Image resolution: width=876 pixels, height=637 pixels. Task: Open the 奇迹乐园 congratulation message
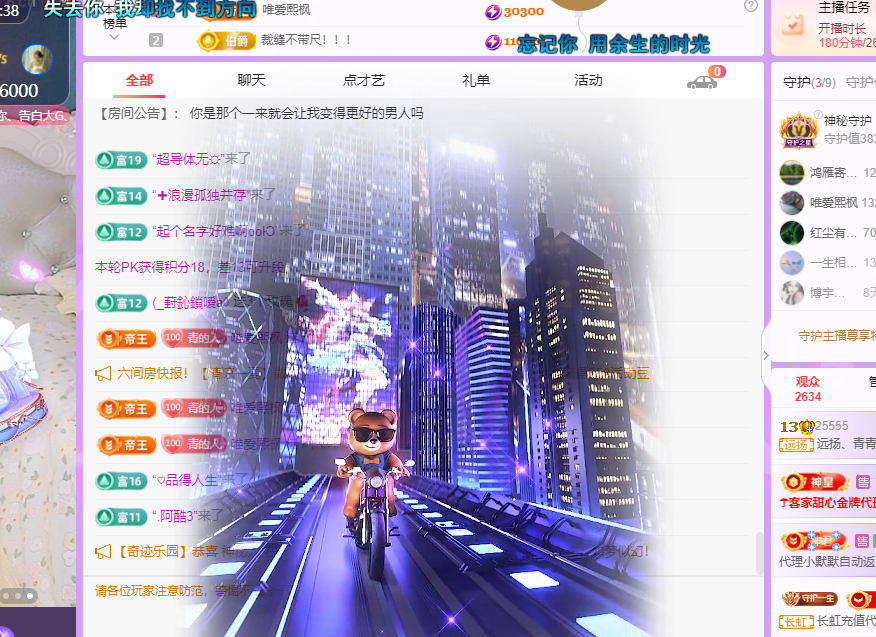pyautogui.click(x=372, y=552)
